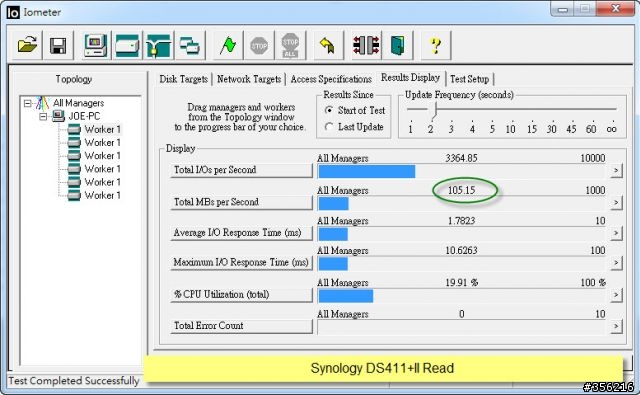Select 'Start of Test' radio button
640x395 pixels.
coord(329,110)
